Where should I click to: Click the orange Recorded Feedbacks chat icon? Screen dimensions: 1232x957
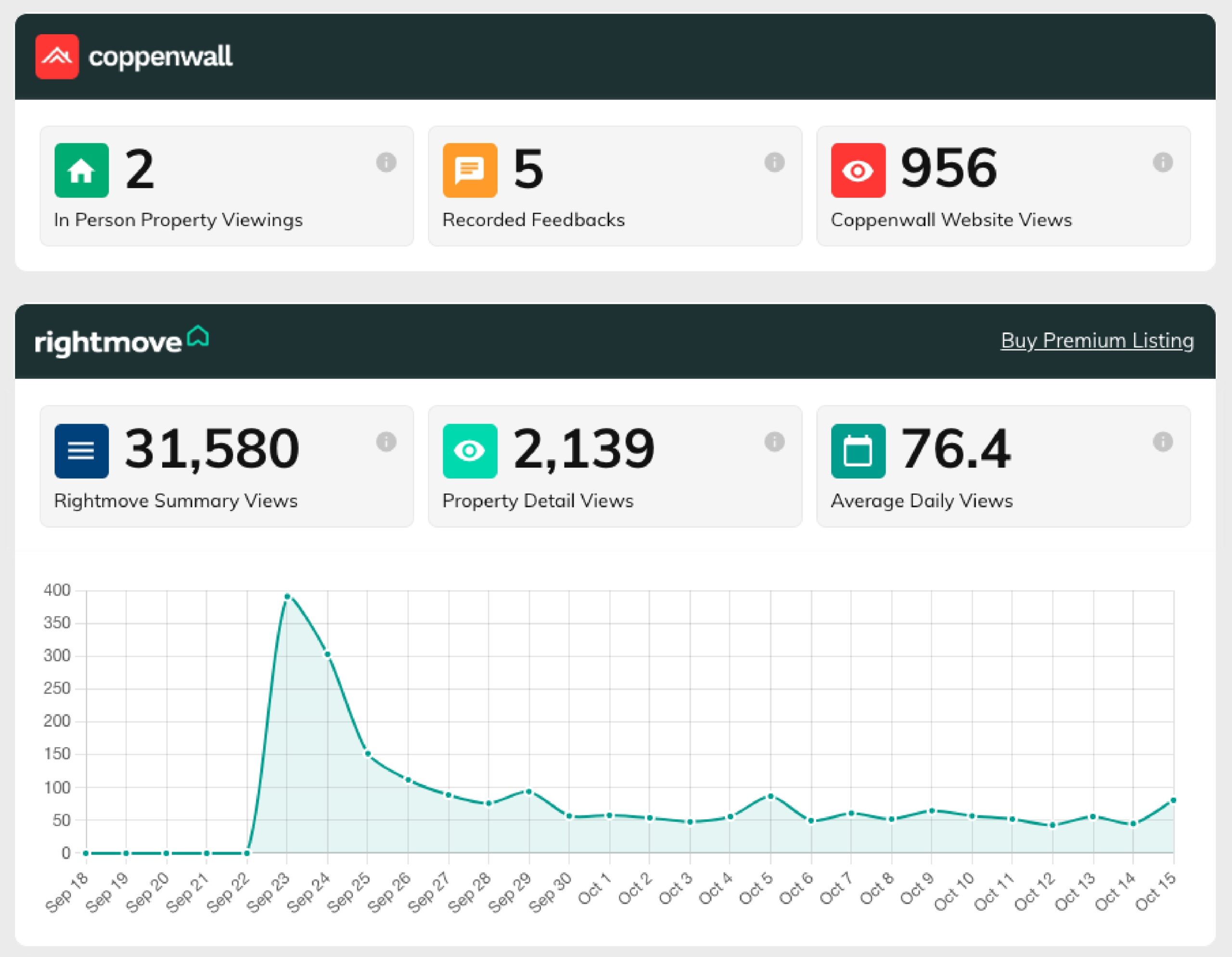coord(470,170)
